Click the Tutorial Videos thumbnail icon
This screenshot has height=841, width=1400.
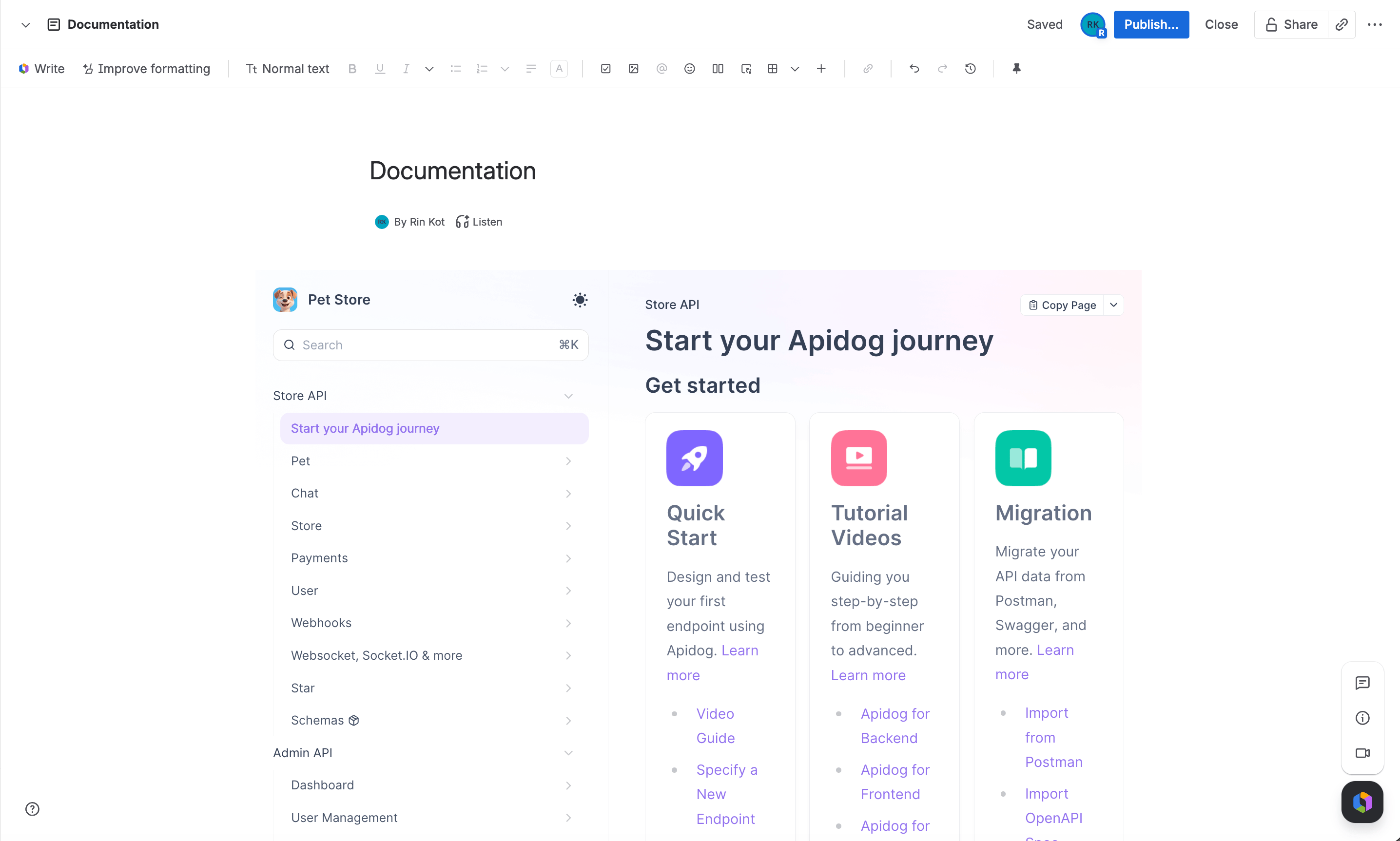(859, 458)
